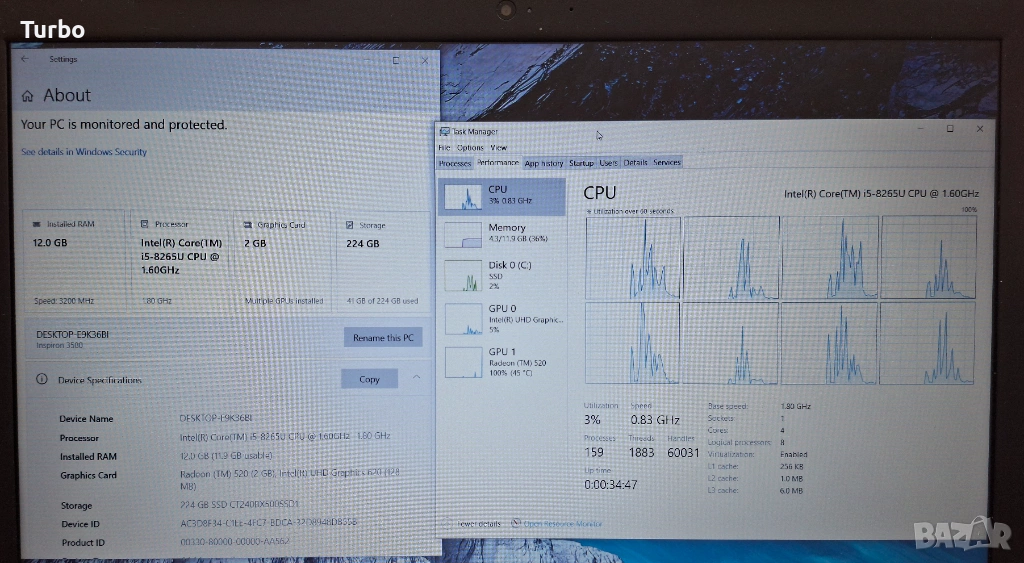Collapse the Device Specifications section chevron
Image resolution: width=1024 pixels, height=563 pixels.
click(416, 378)
